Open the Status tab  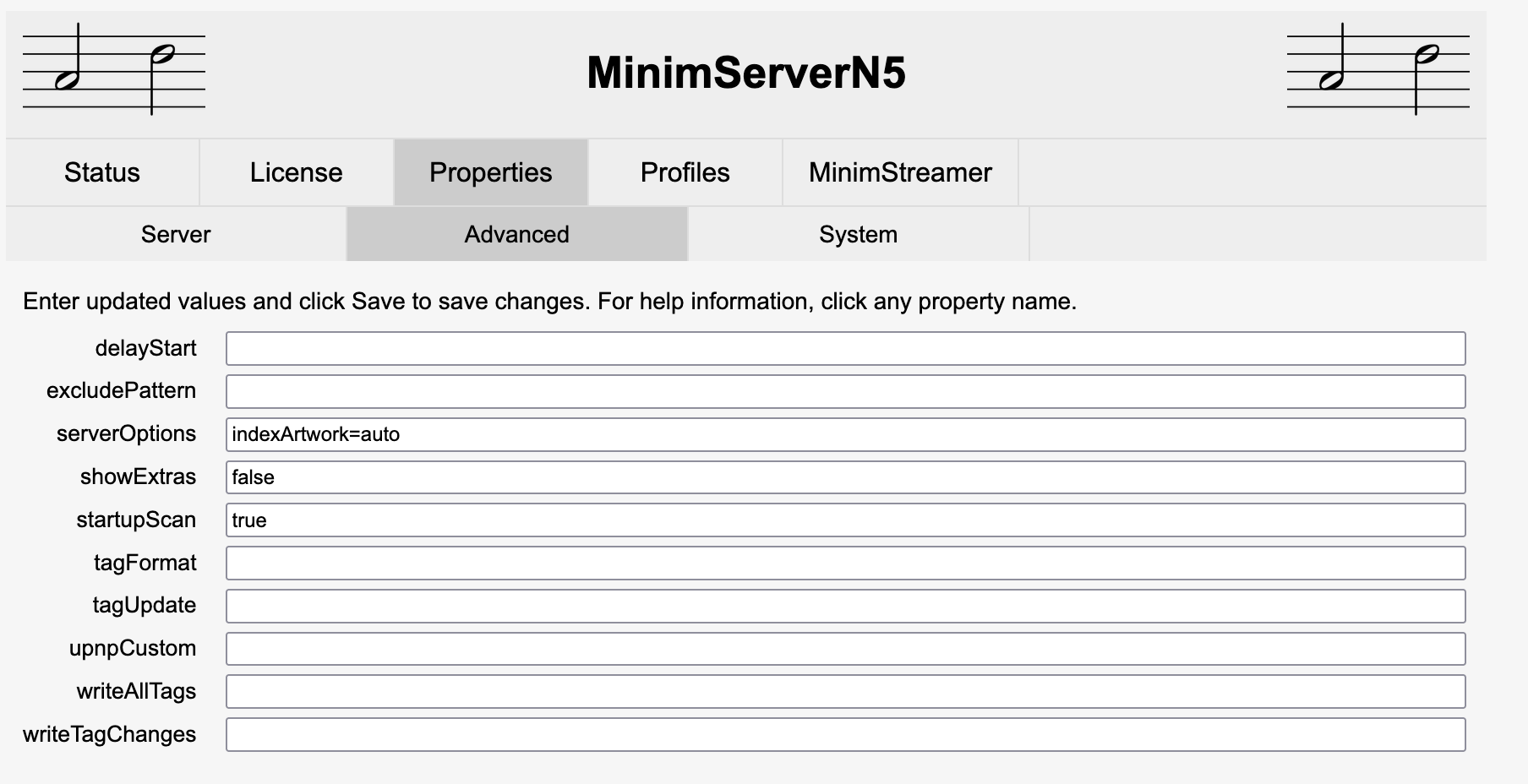102,172
